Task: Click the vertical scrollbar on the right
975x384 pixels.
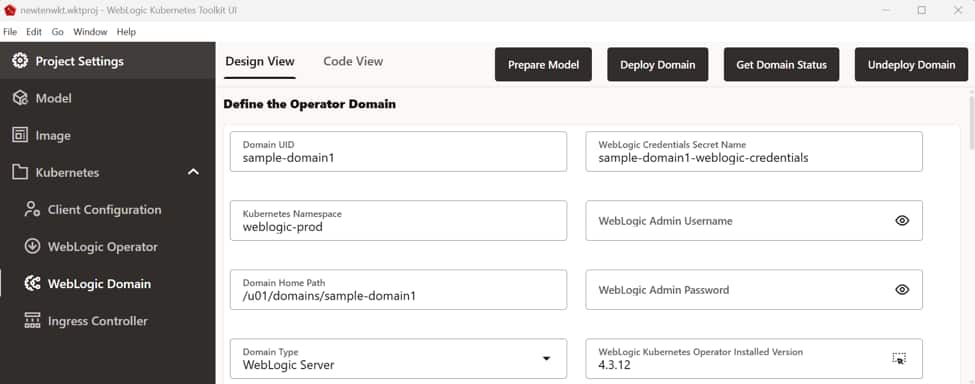Action: point(971,123)
